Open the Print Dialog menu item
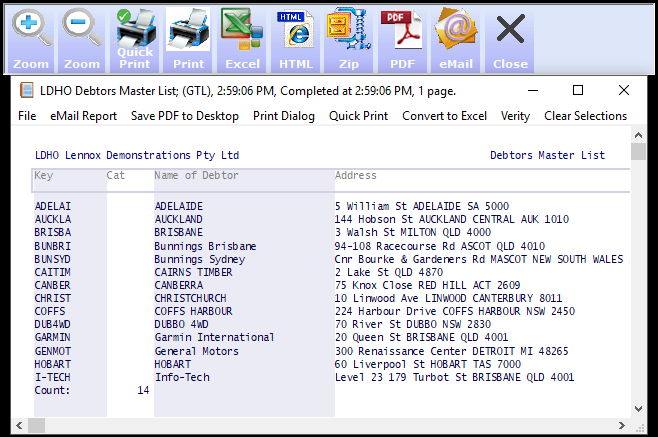658x437 pixels. point(284,116)
